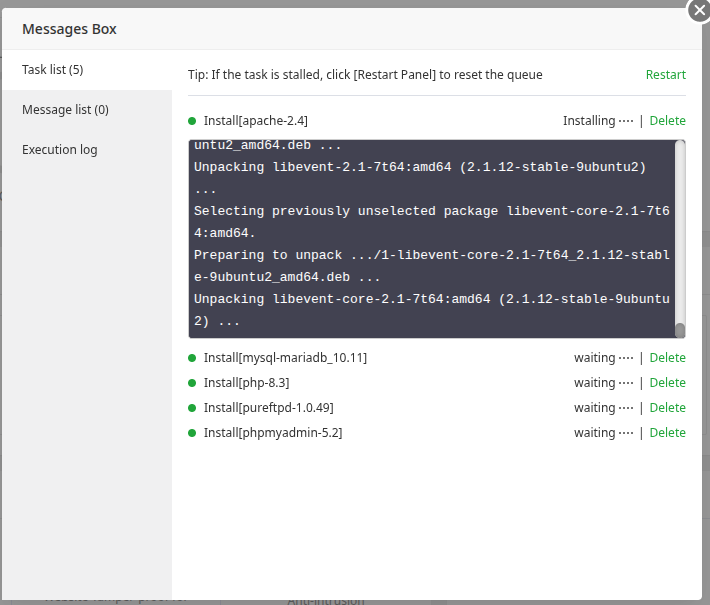The height and width of the screenshot is (605, 710).
Task: Delete the Install[pureftpd-1.0.49] task
Action: click(667, 408)
